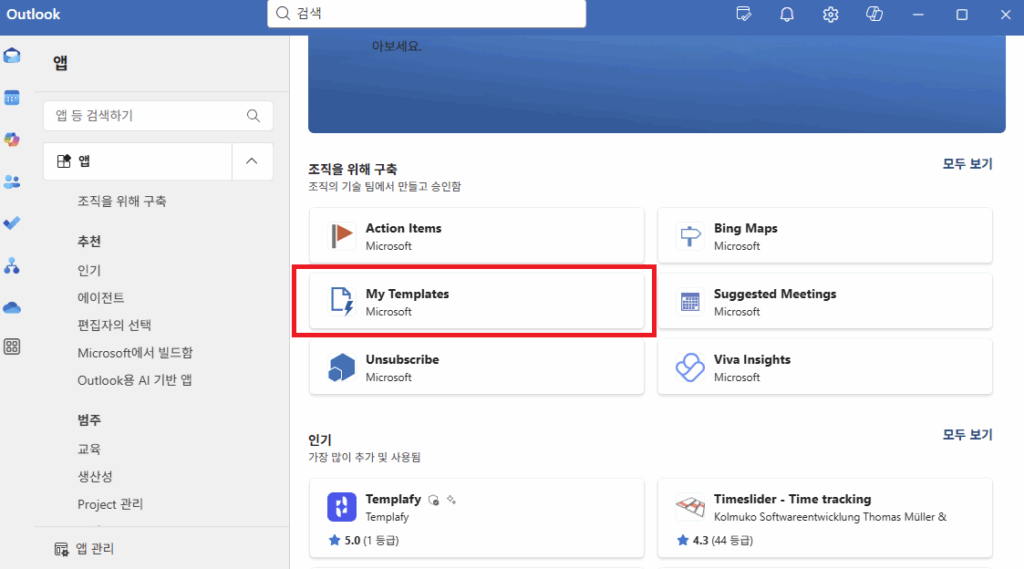
Task: Select the 앱 navigation header
Action: click(x=138, y=161)
